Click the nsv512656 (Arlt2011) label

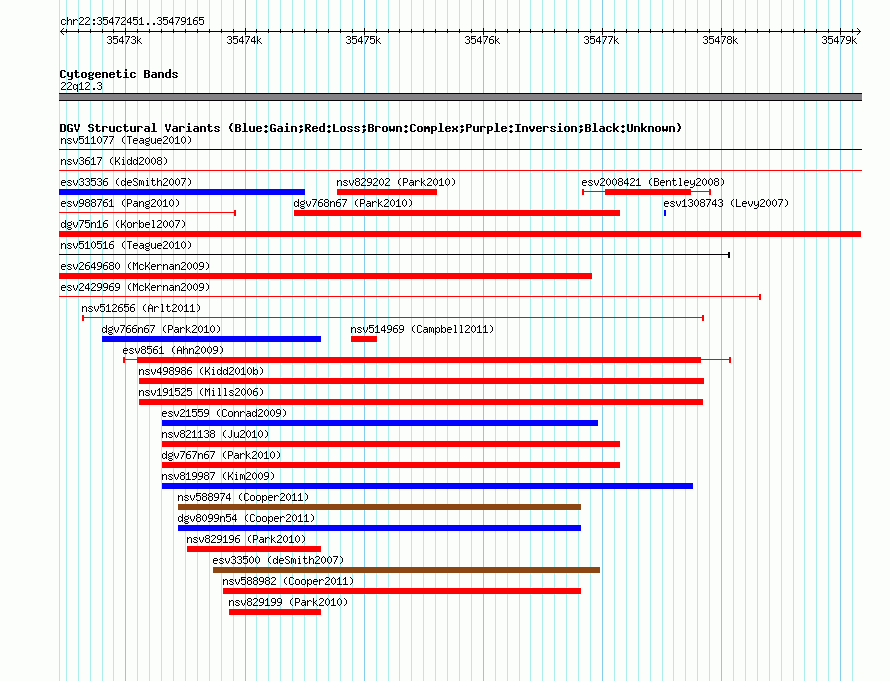click(x=141, y=308)
